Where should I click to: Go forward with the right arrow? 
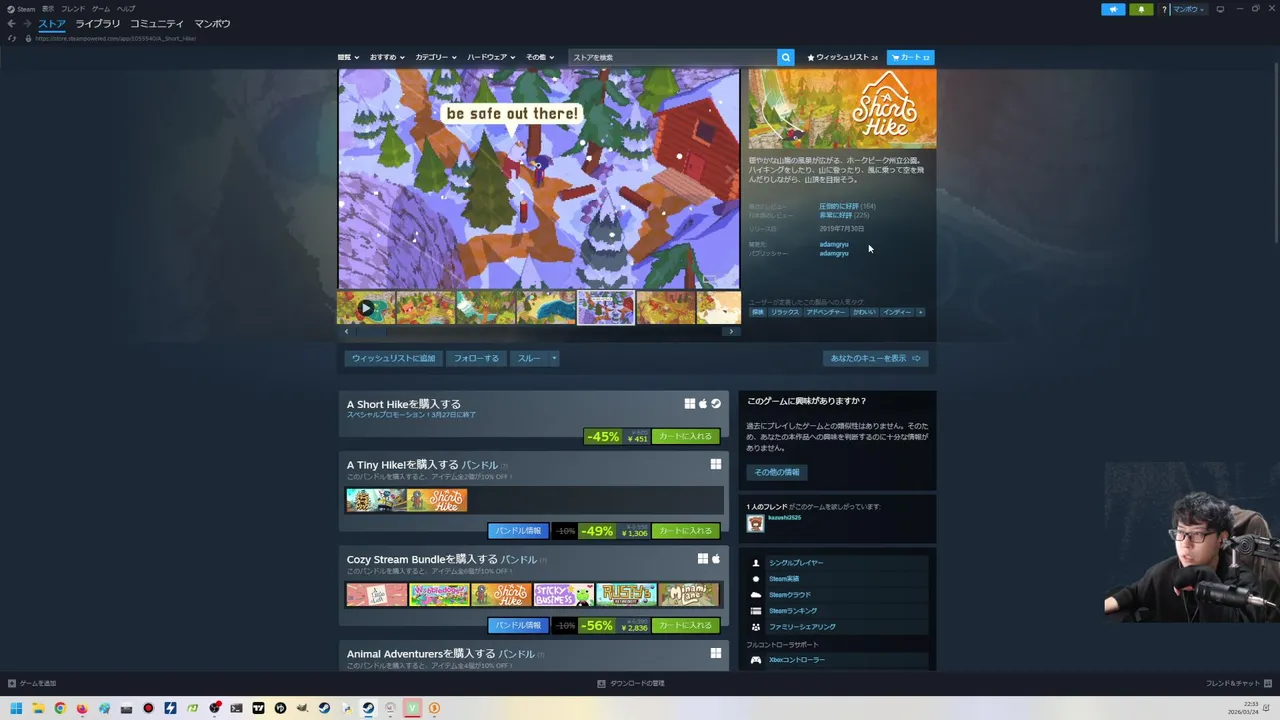(27, 24)
